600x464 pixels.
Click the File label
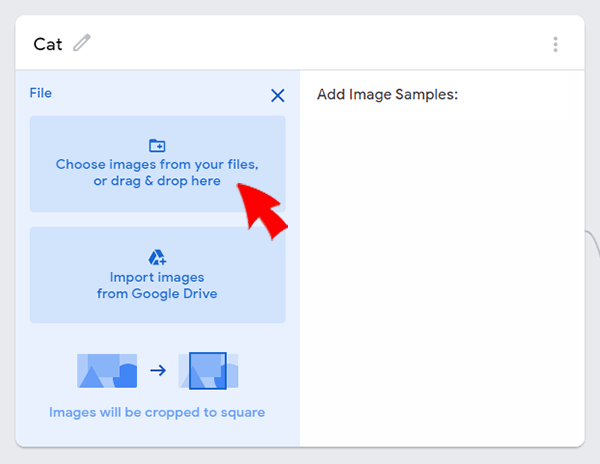pyautogui.click(x=41, y=93)
